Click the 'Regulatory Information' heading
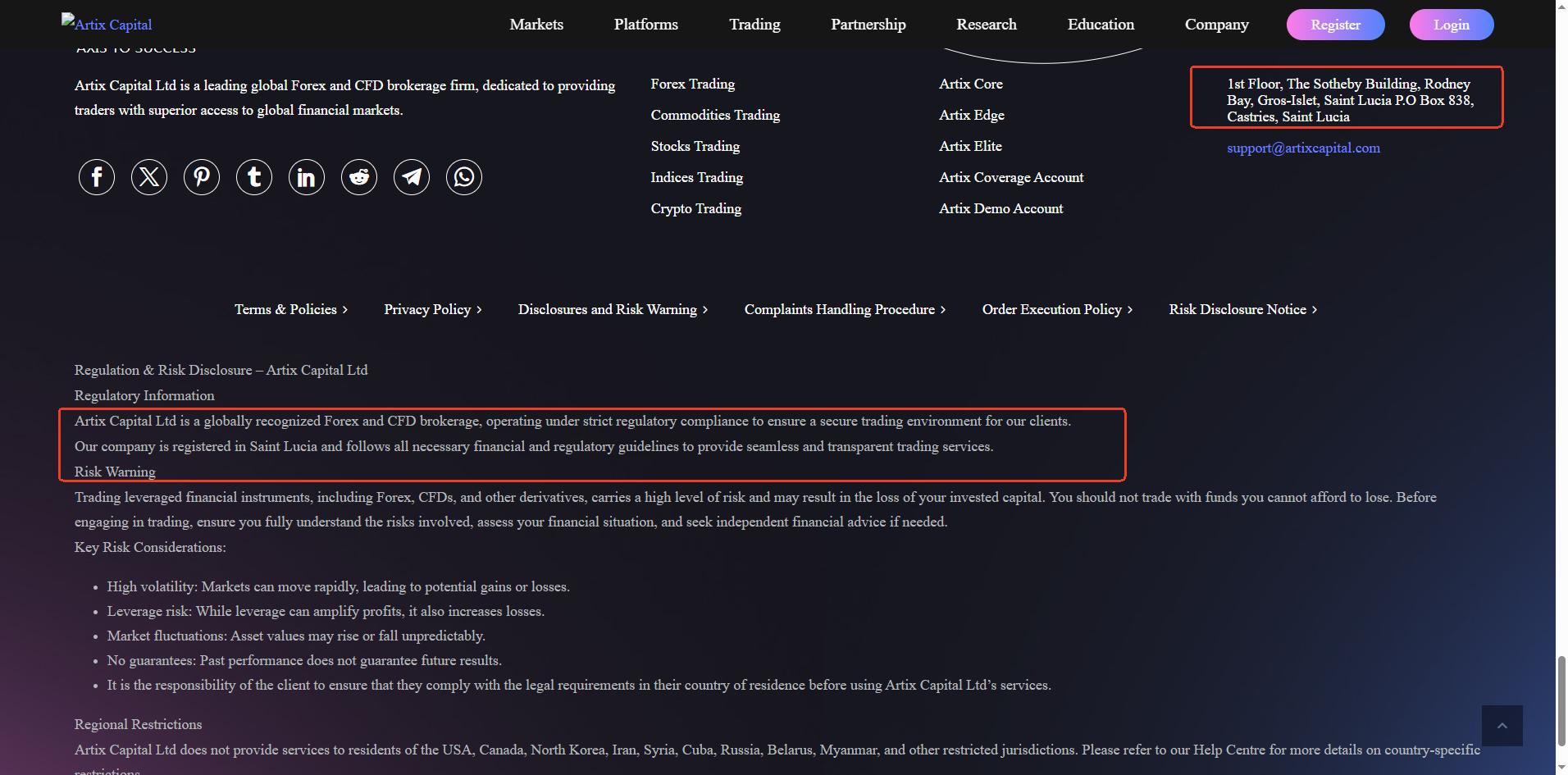The height and width of the screenshot is (775, 1568). coord(144,395)
